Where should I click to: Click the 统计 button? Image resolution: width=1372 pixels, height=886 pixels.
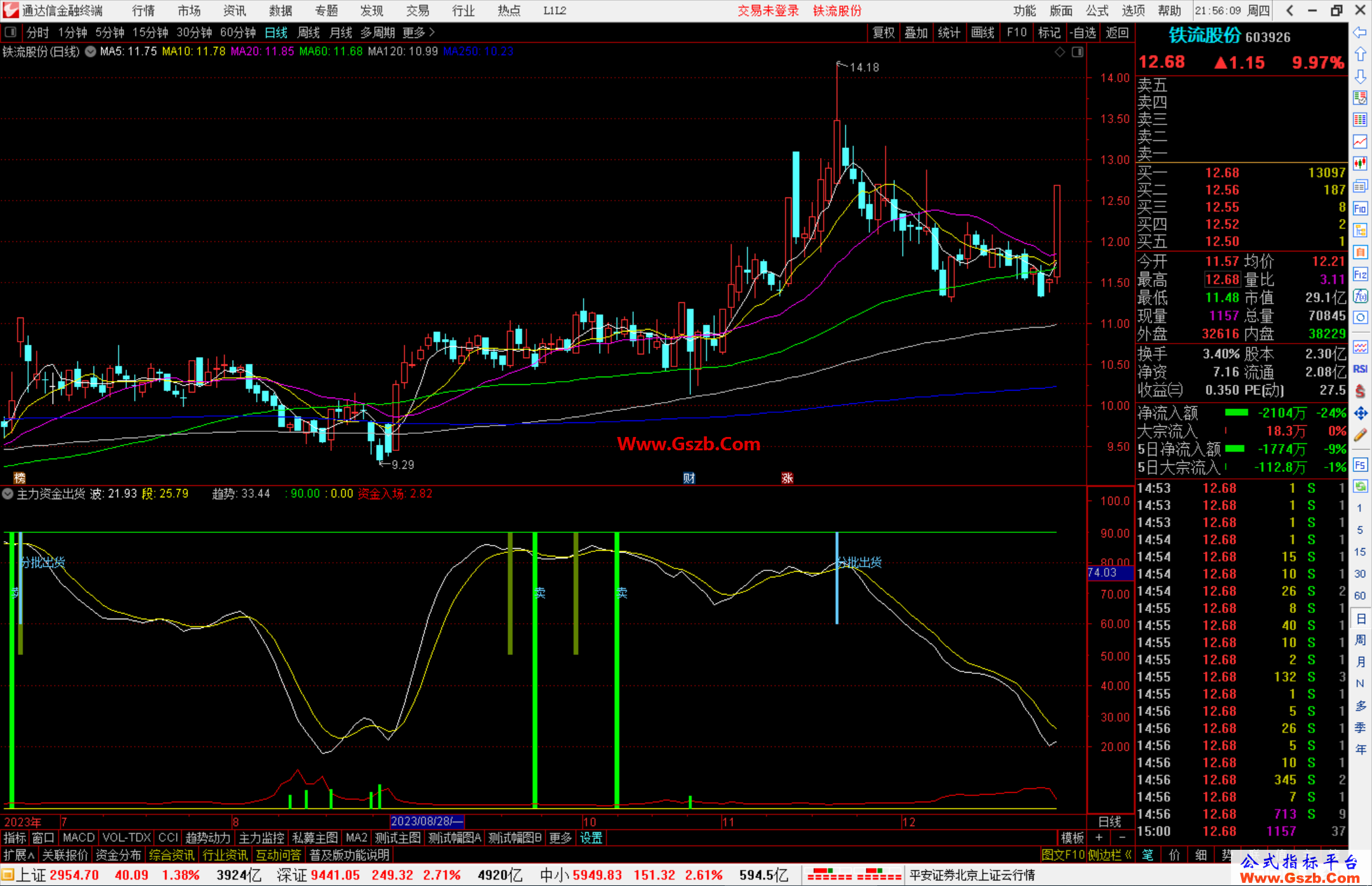coord(950,32)
